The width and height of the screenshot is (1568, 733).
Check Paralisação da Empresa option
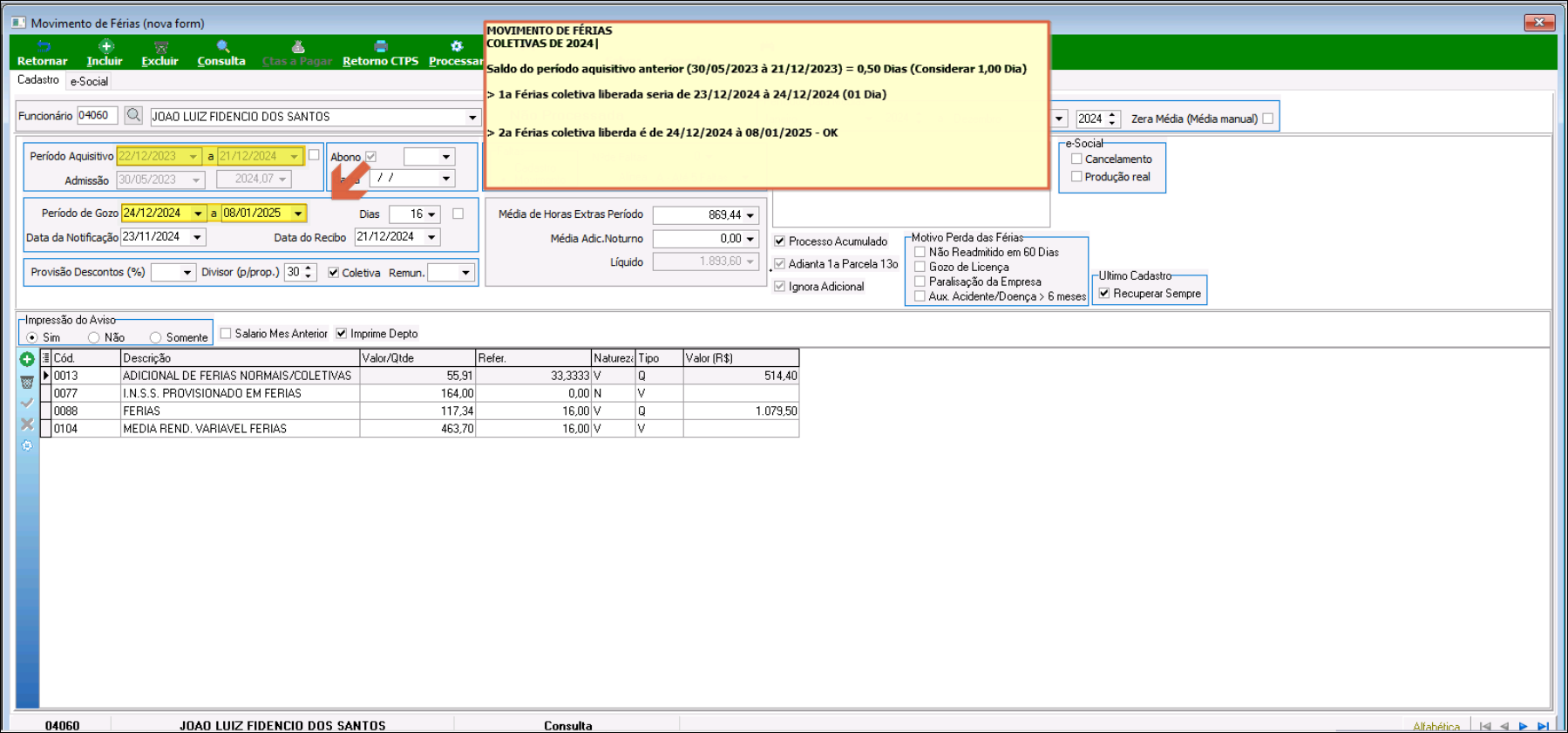(x=920, y=282)
